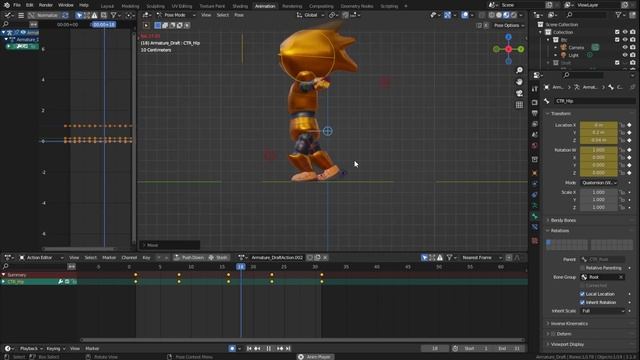
Task: Toggle render camera icon for Light row
Action: pyautogui.click(x=633, y=55)
